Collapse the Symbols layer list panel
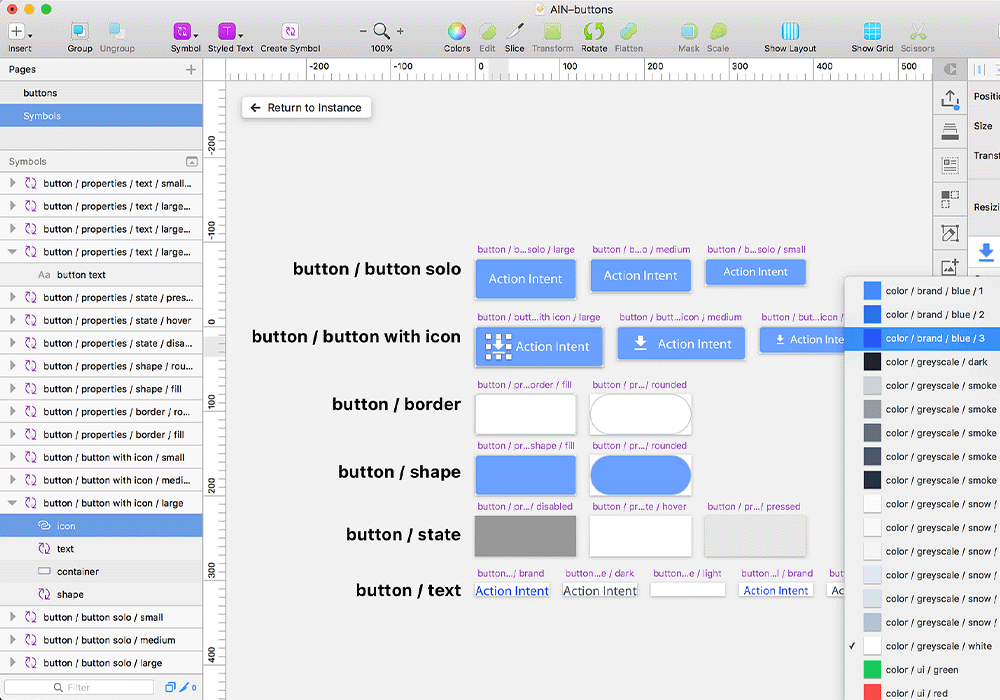1000x700 pixels. [x=191, y=161]
